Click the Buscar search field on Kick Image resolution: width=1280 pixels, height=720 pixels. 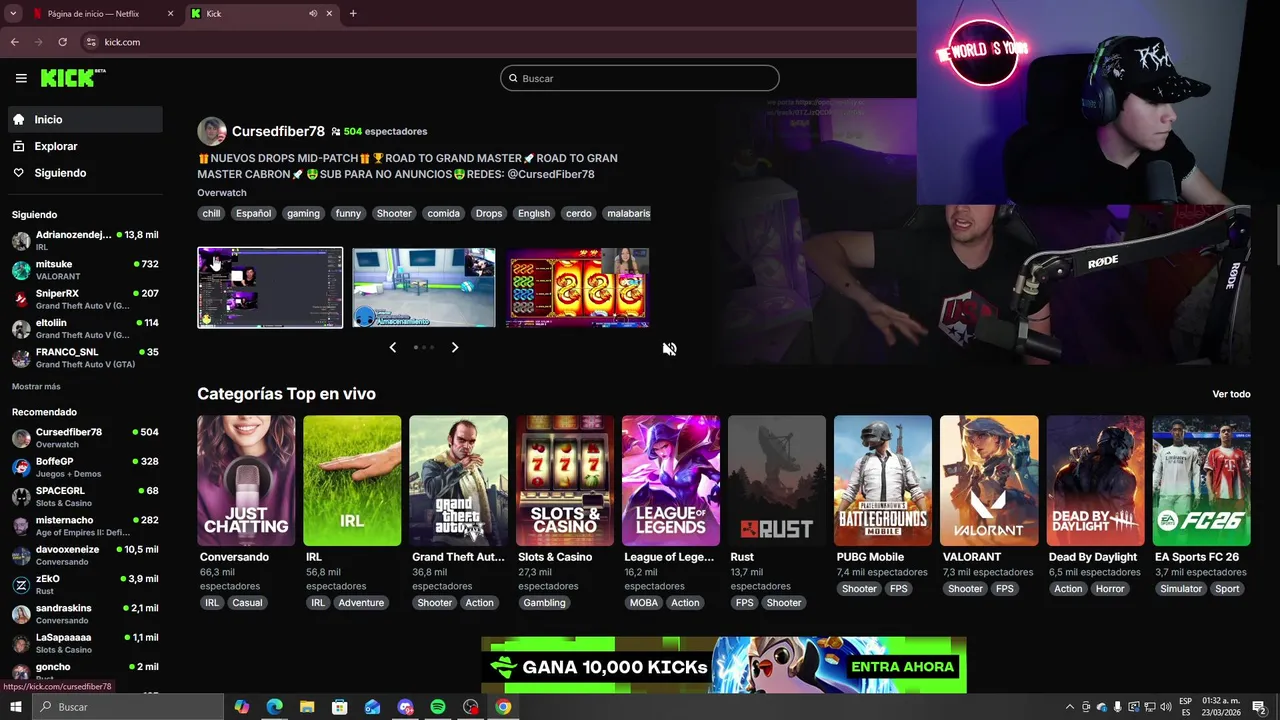pyautogui.click(x=640, y=78)
